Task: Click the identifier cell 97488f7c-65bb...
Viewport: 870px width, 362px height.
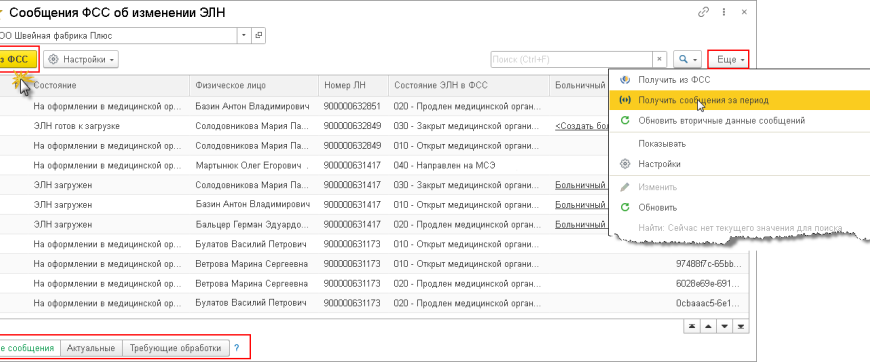Action: click(x=708, y=264)
